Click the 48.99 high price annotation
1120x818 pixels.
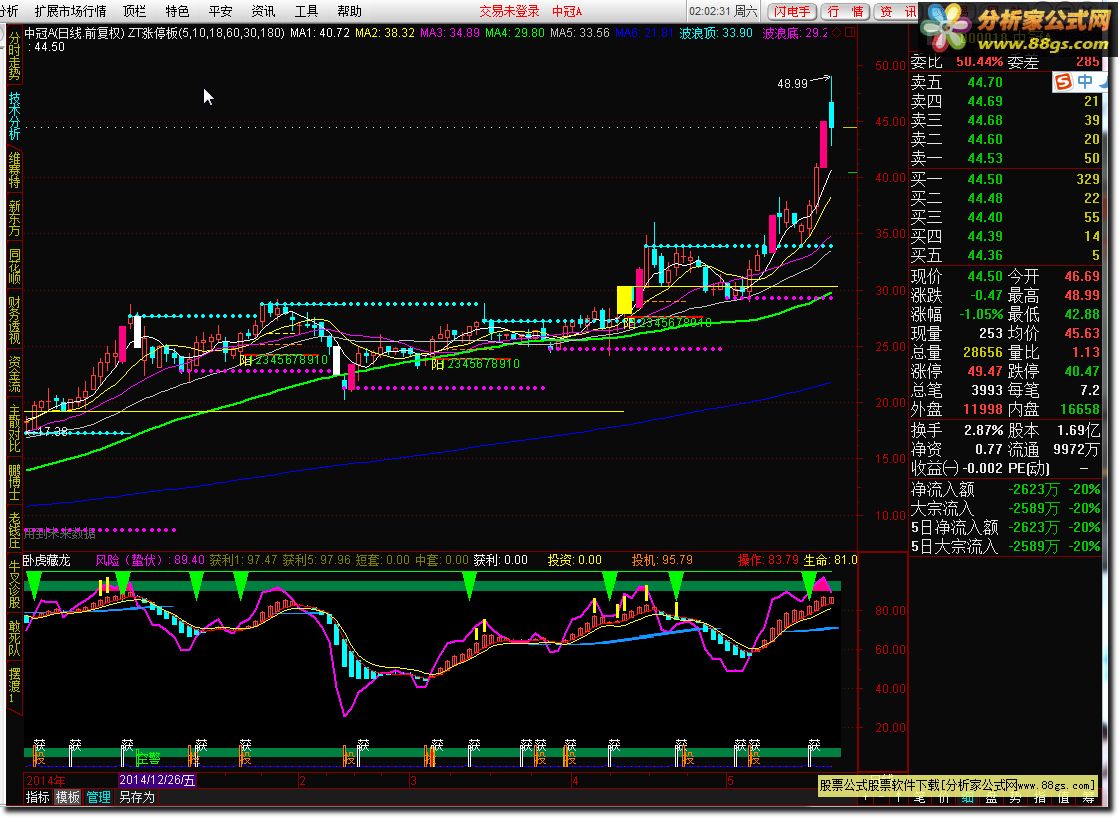[792, 84]
